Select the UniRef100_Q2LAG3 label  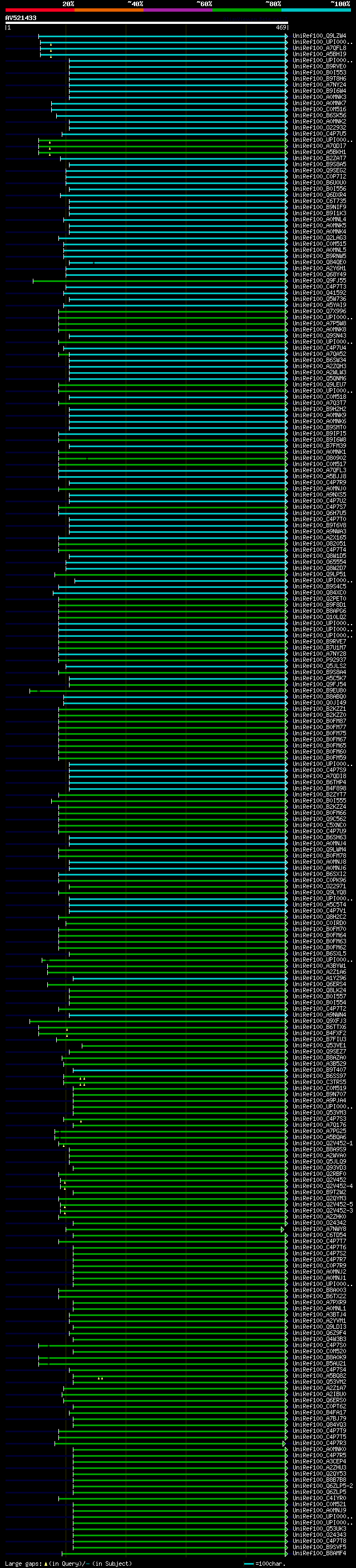[x=319, y=238]
